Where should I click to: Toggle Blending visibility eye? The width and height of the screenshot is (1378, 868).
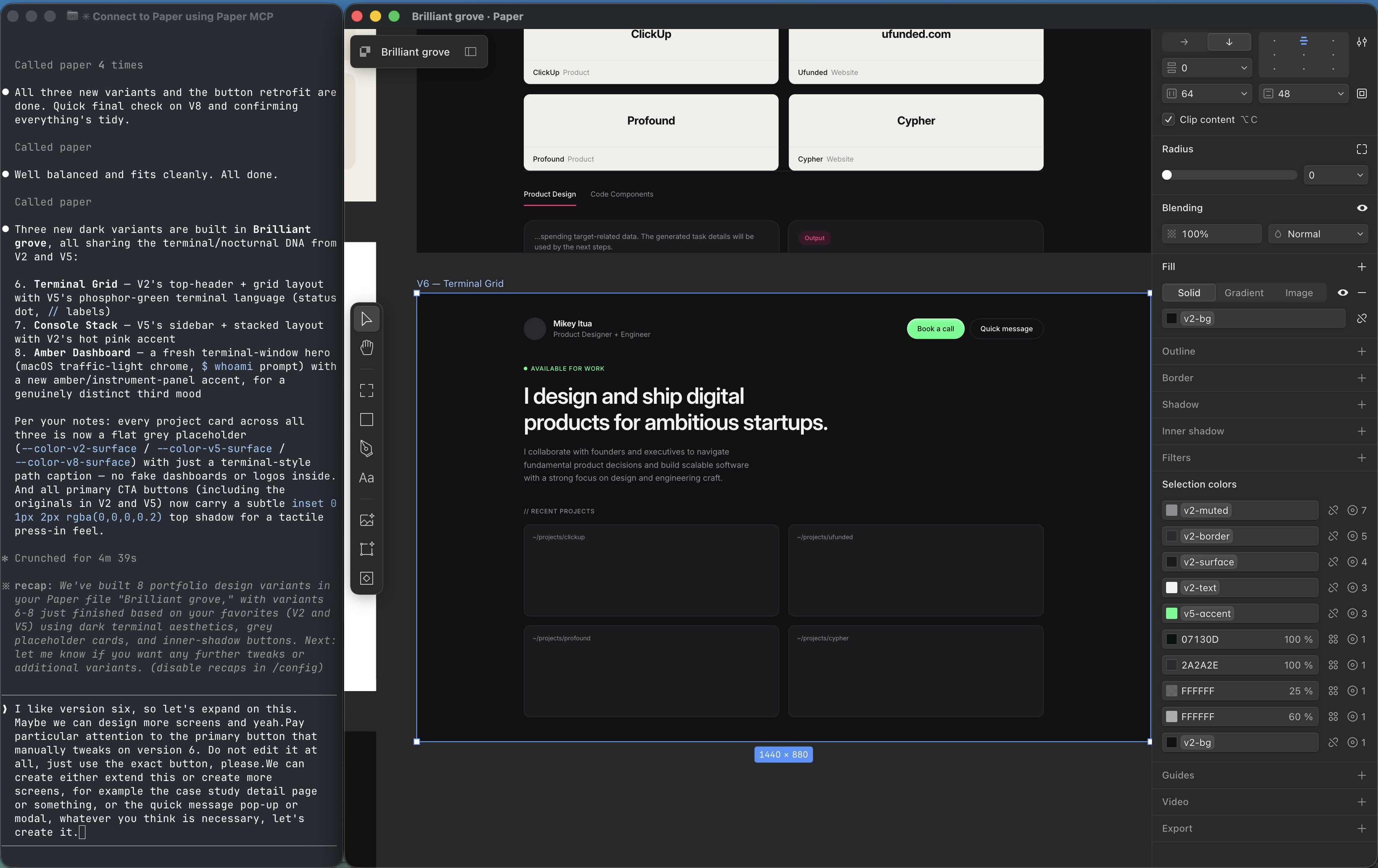[1361, 208]
